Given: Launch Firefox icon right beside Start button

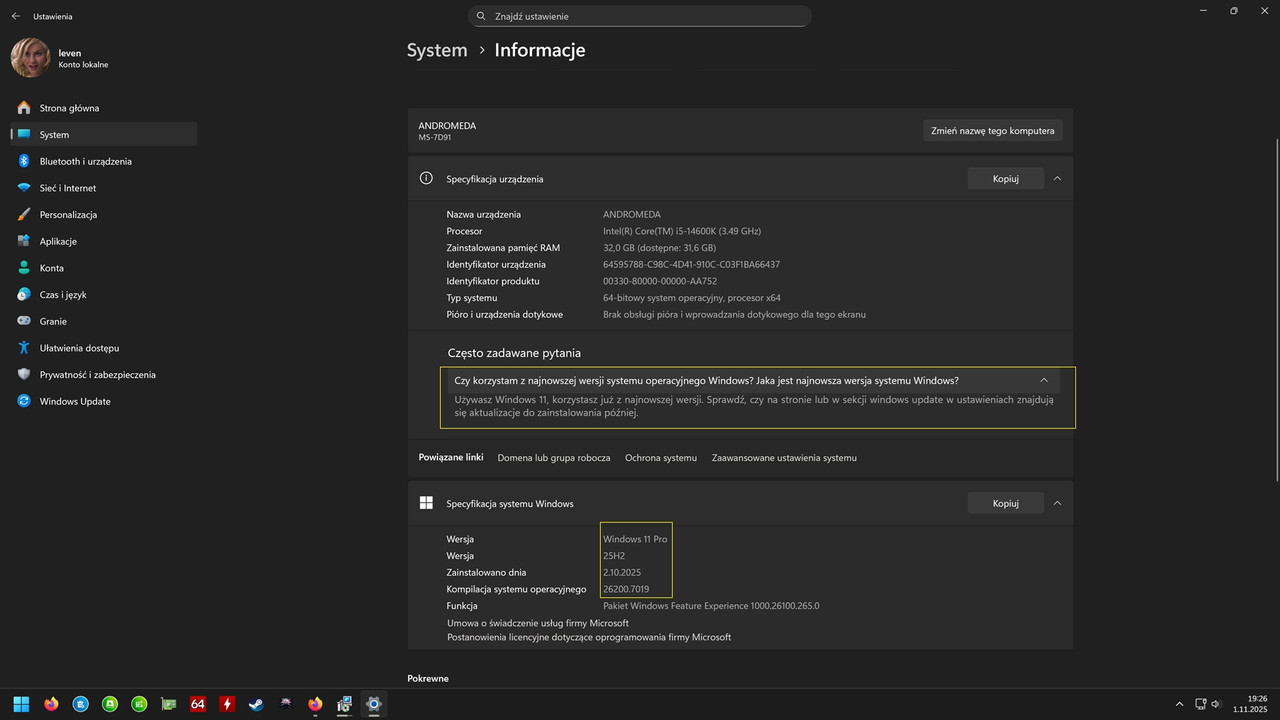Looking at the screenshot, I should click(x=51, y=704).
